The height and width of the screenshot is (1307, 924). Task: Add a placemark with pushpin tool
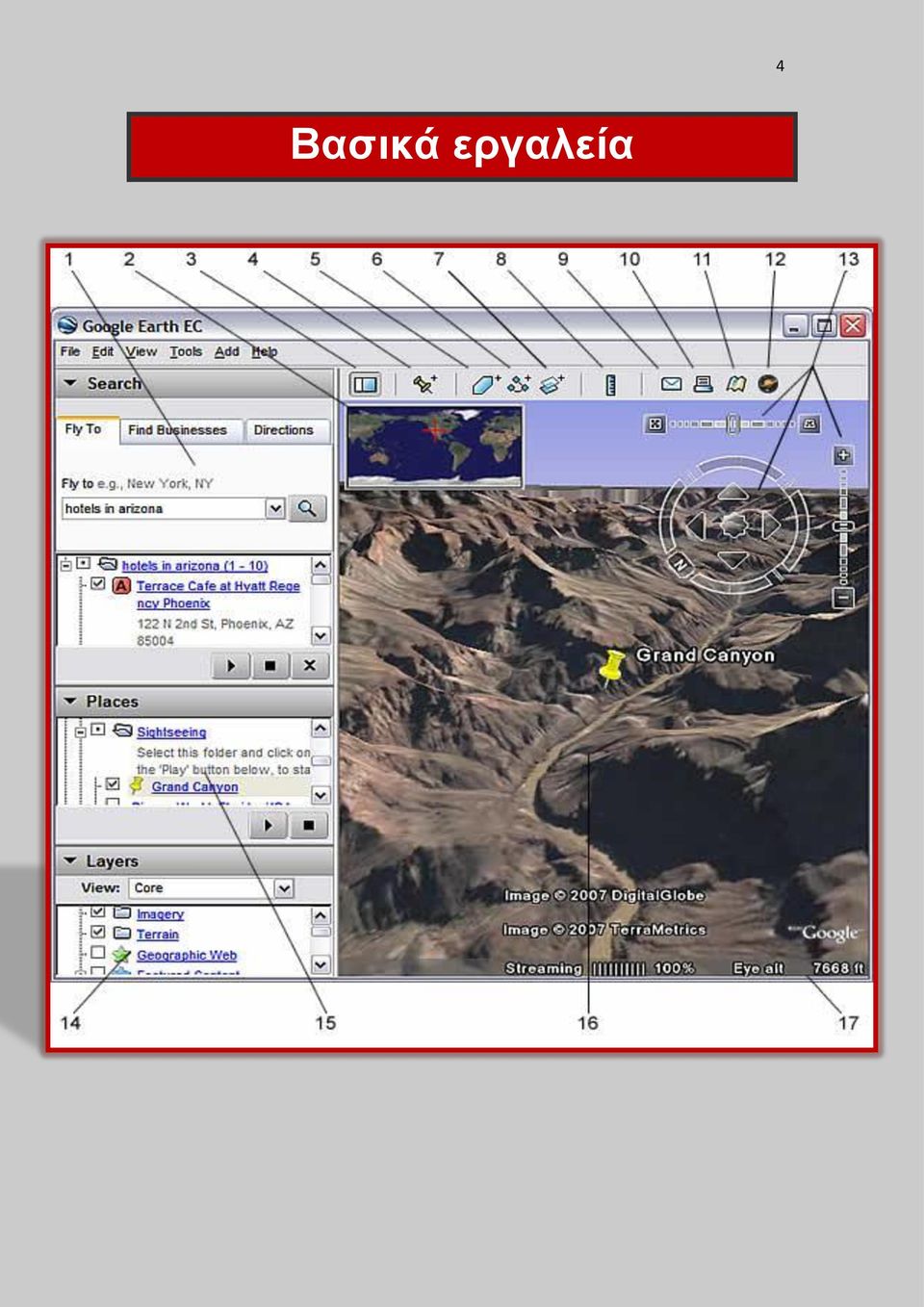point(423,384)
